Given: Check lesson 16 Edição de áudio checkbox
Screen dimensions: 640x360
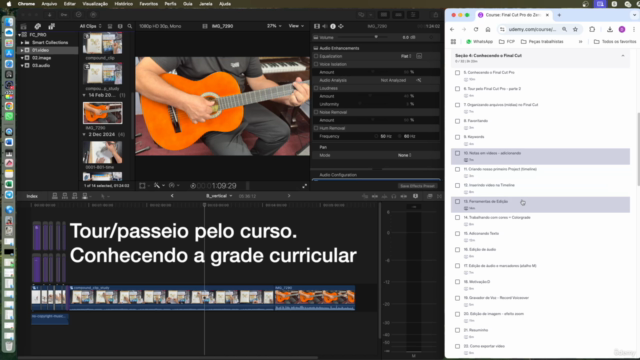Looking at the screenshot, I should click(458, 250).
